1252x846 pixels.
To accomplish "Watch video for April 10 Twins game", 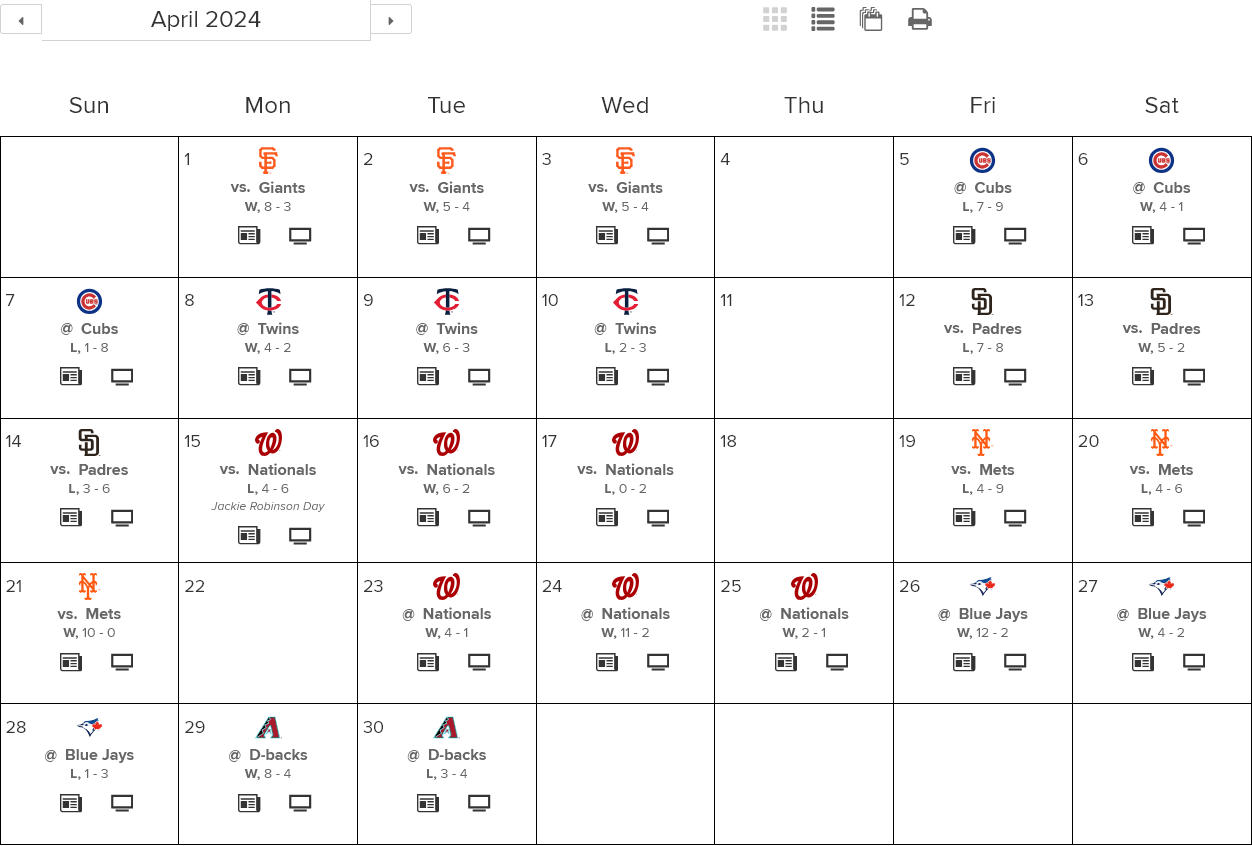I will (x=658, y=377).
